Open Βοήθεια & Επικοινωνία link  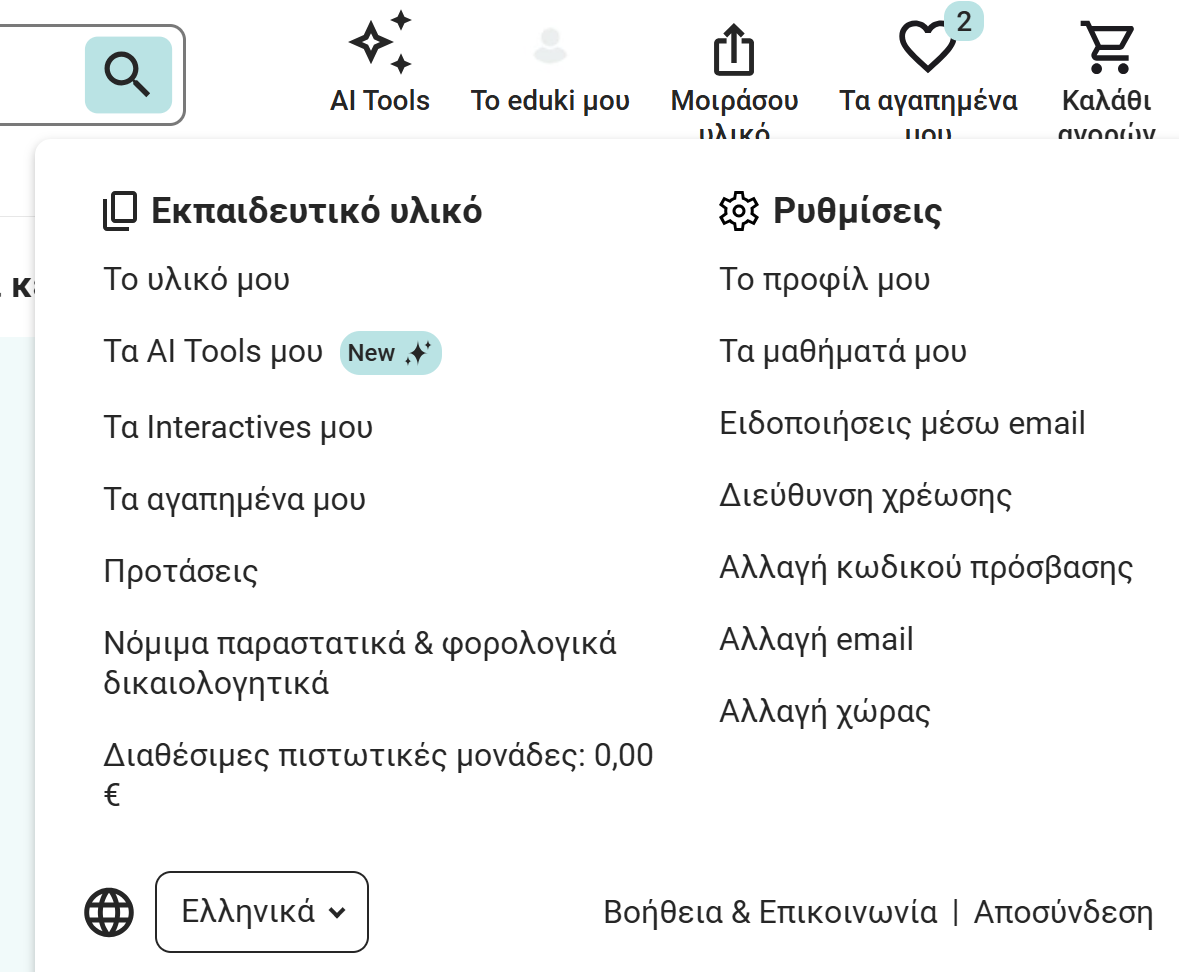(770, 912)
